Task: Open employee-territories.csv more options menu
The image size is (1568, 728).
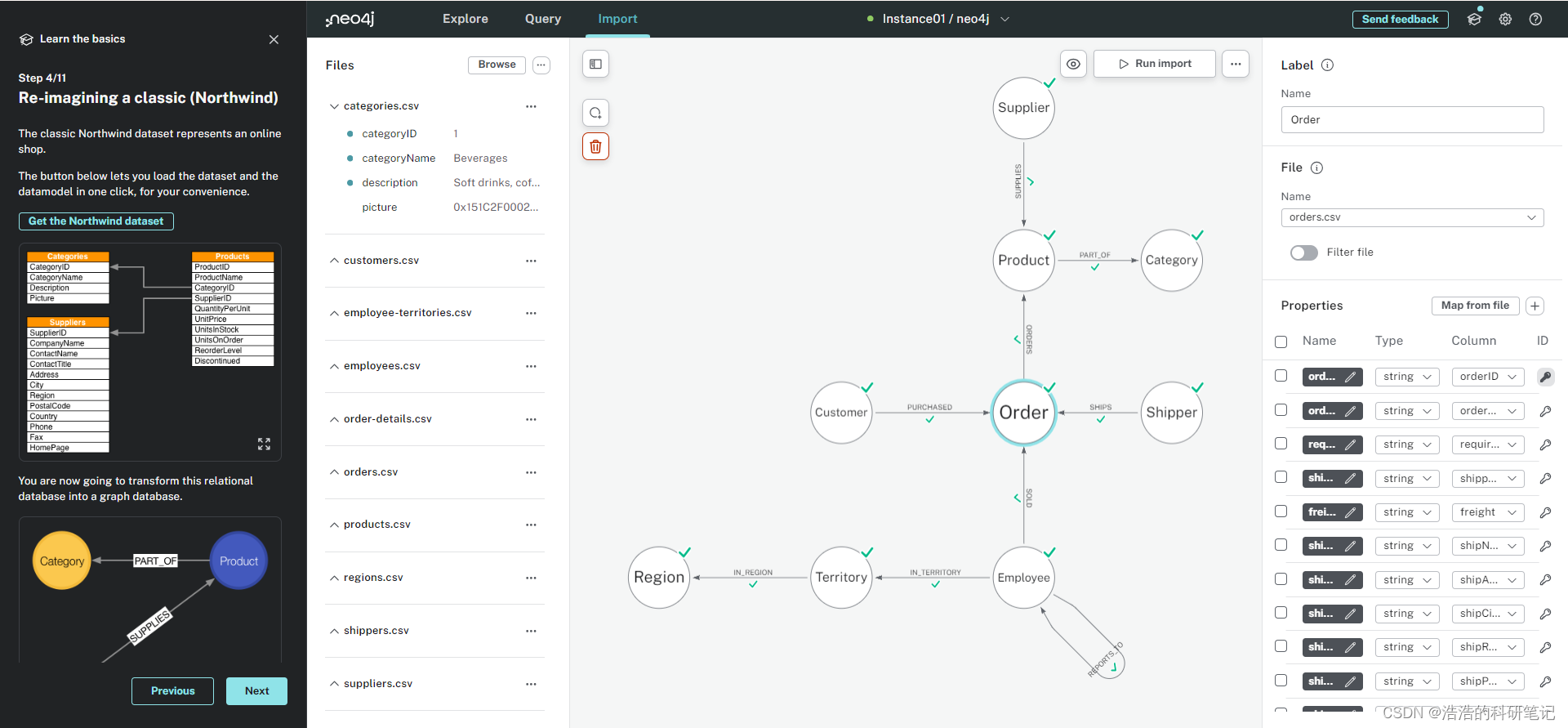Action: click(531, 313)
